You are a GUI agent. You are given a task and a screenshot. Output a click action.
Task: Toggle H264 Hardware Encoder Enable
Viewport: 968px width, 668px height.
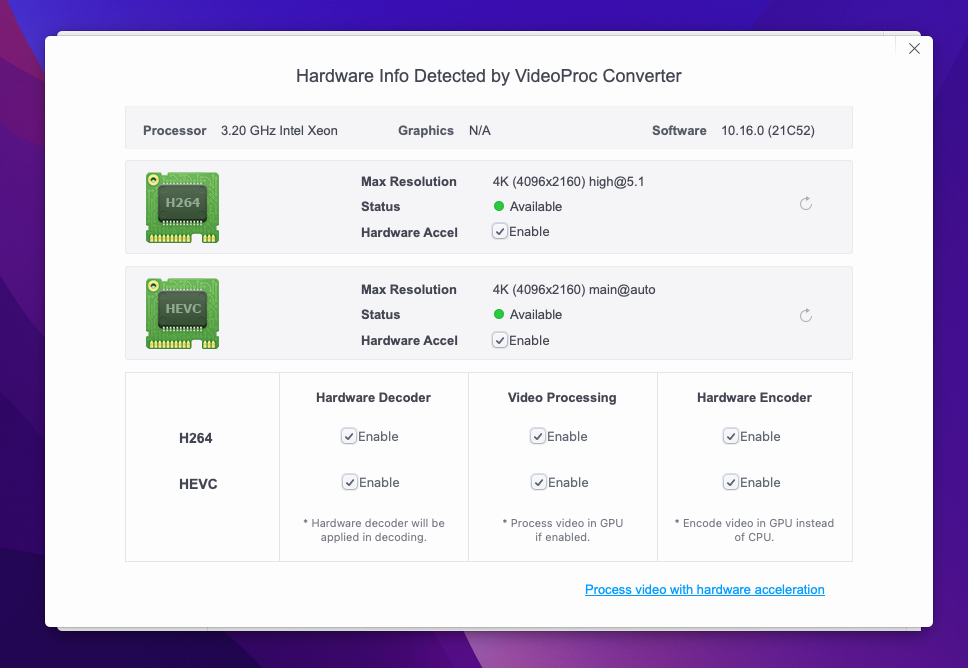click(731, 436)
